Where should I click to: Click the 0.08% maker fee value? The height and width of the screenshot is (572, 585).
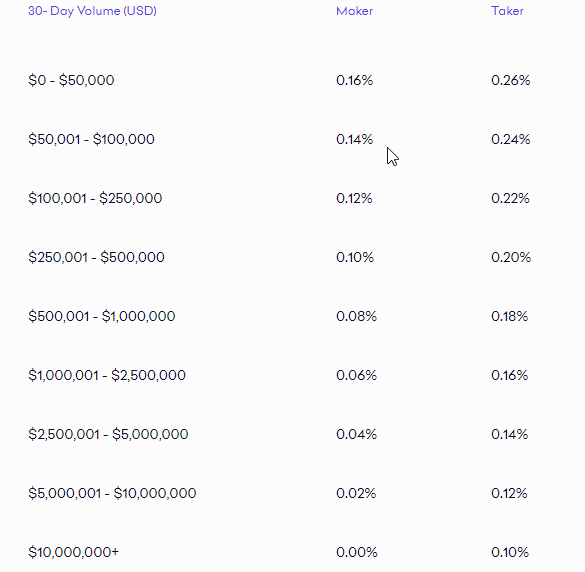[x=356, y=316]
